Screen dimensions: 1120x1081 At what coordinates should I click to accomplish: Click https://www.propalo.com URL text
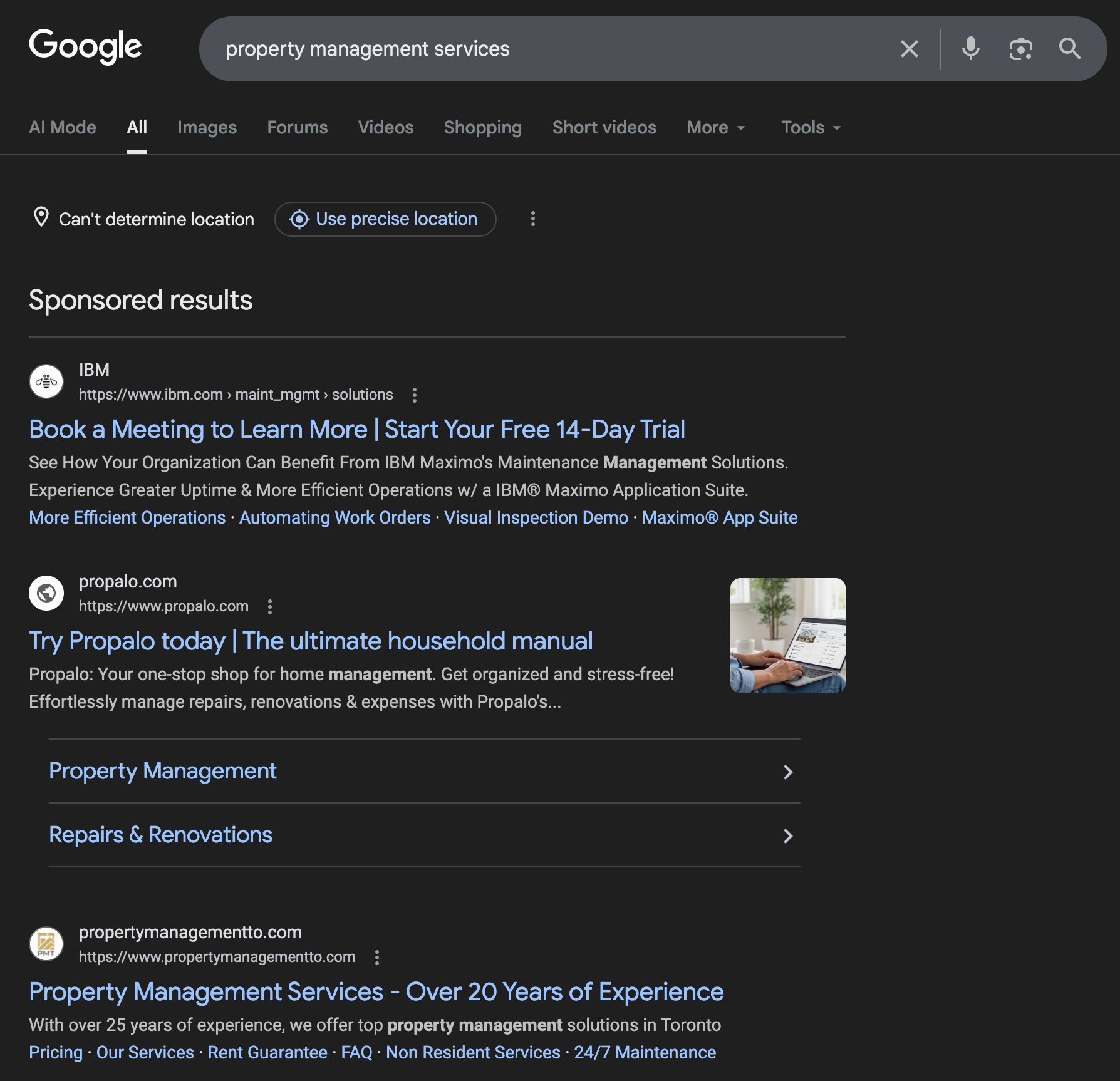click(163, 606)
